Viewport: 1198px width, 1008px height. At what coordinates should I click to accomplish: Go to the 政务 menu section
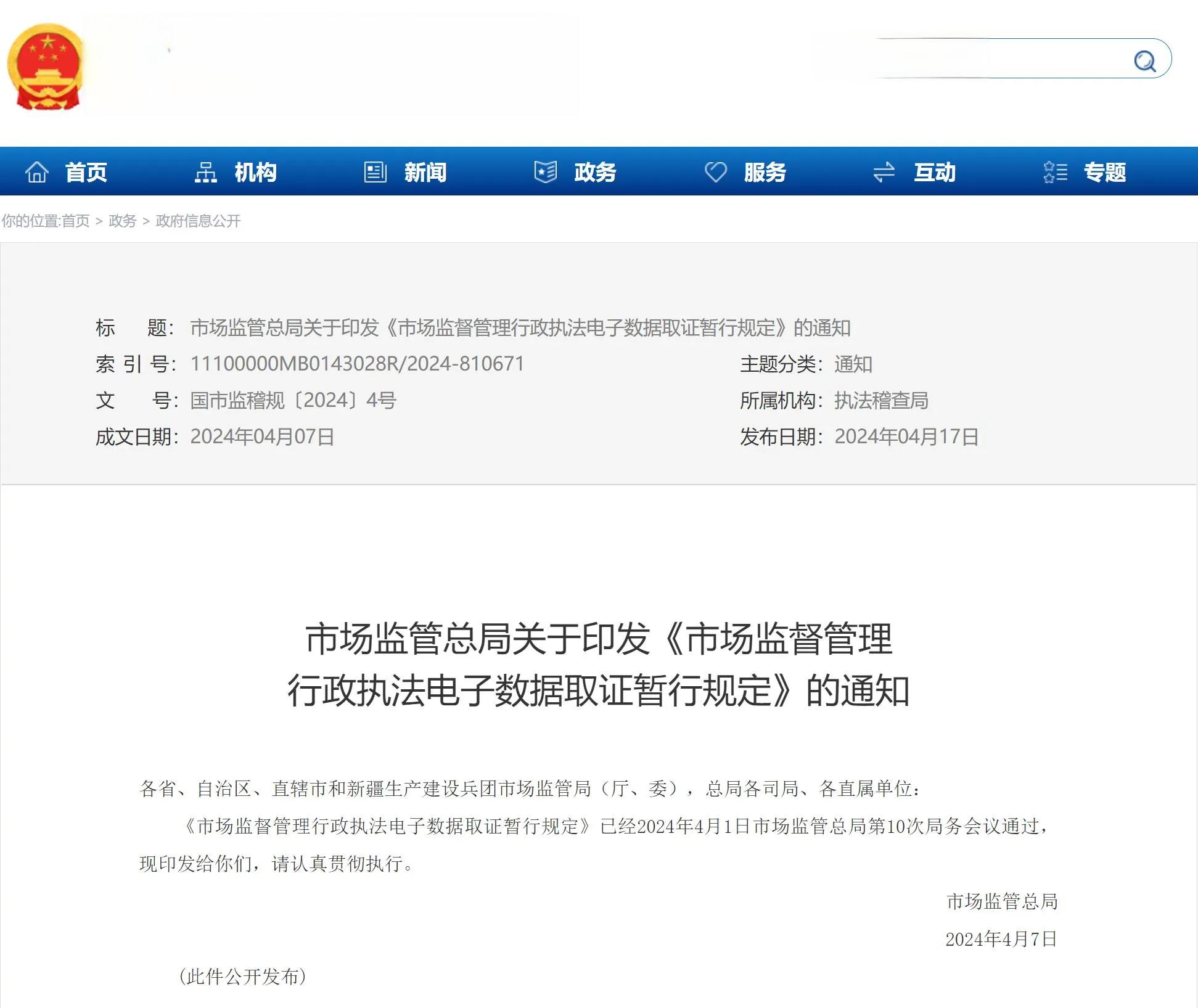point(595,172)
